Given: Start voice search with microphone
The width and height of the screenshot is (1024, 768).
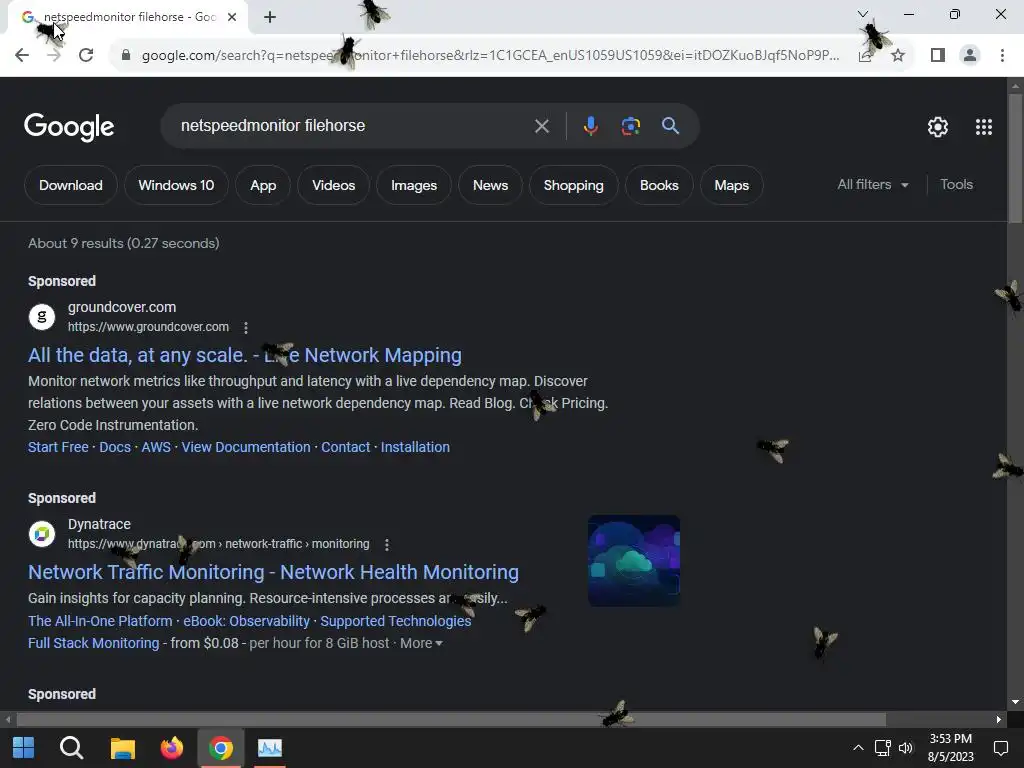Looking at the screenshot, I should coord(590,126).
